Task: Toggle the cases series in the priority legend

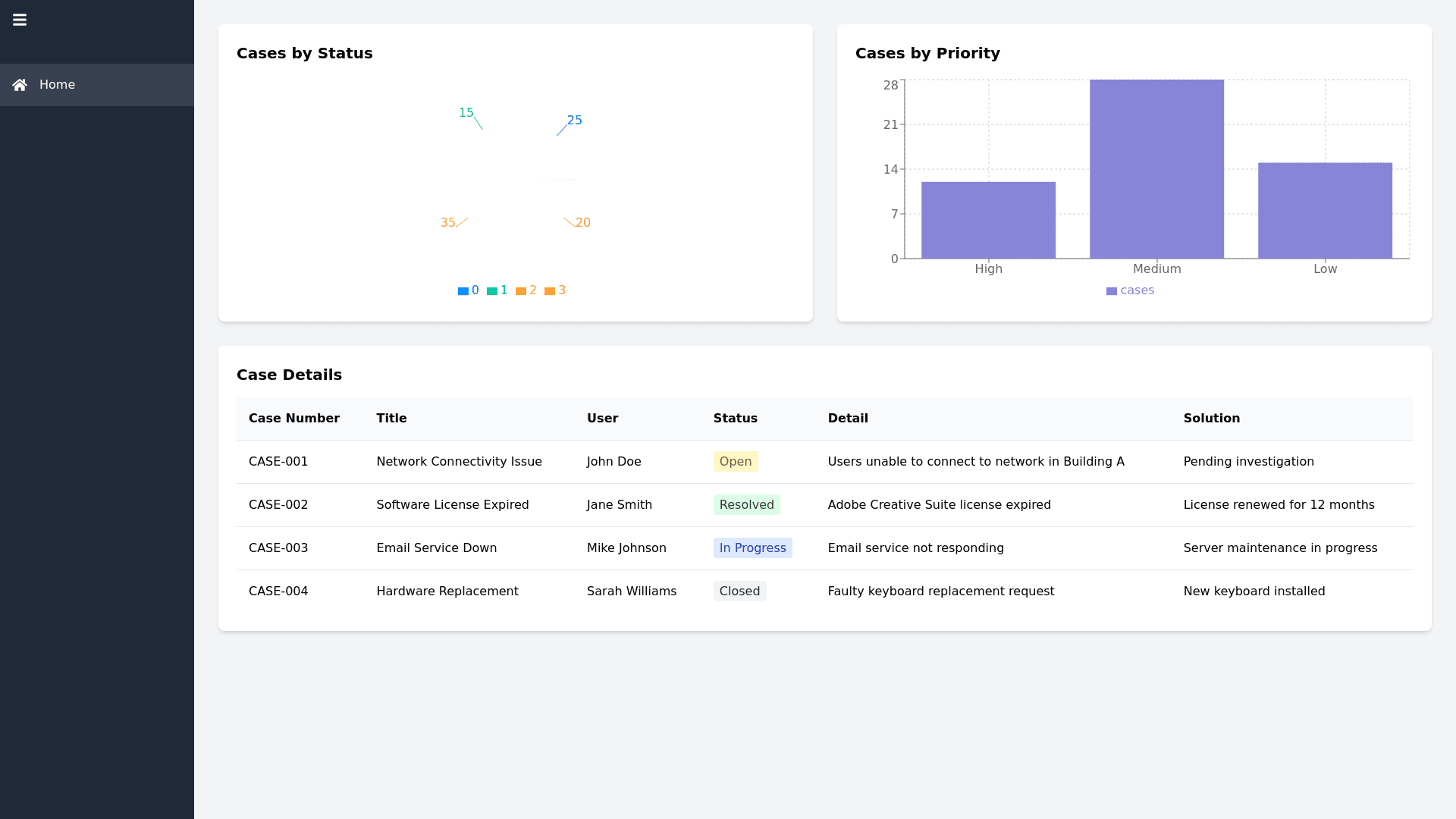Action: point(1130,290)
